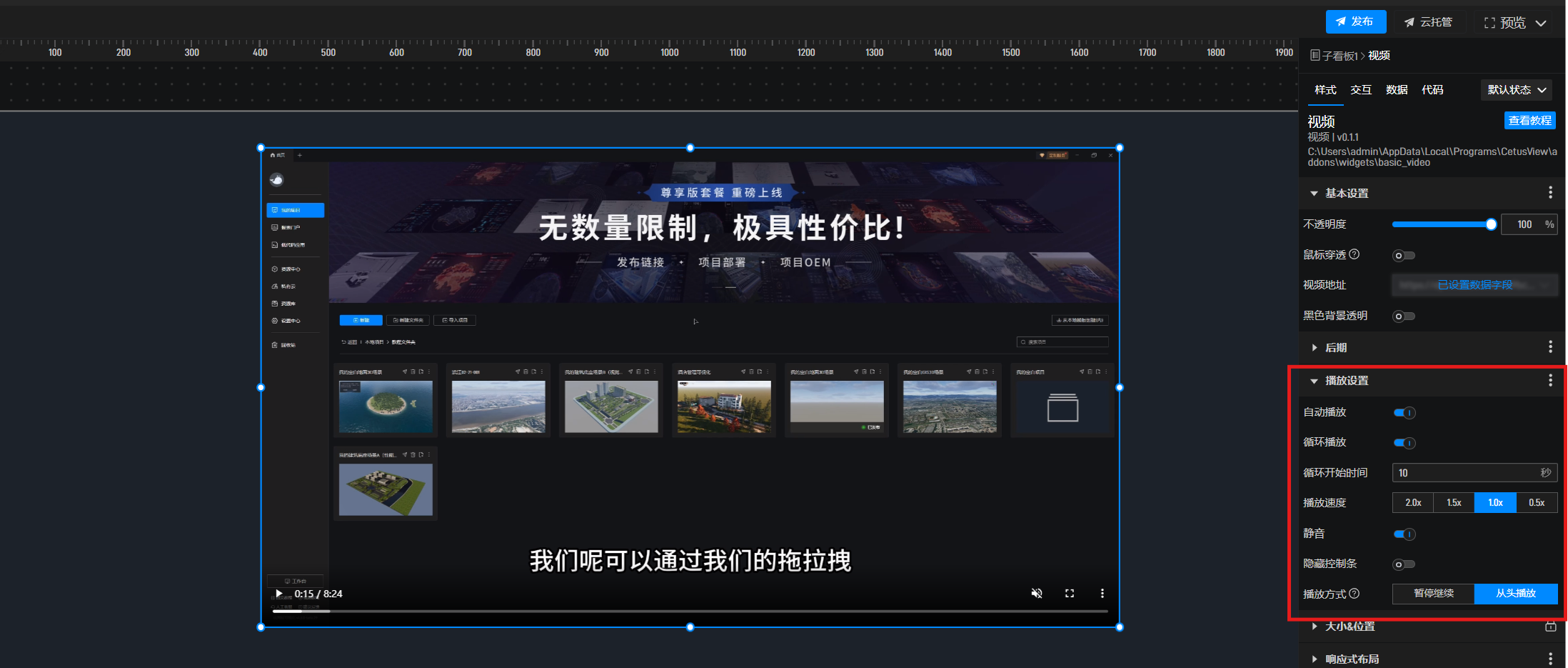Image resolution: width=1568 pixels, height=668 pixels.
Task: Click the video play button
Action: tap(278, 594)
